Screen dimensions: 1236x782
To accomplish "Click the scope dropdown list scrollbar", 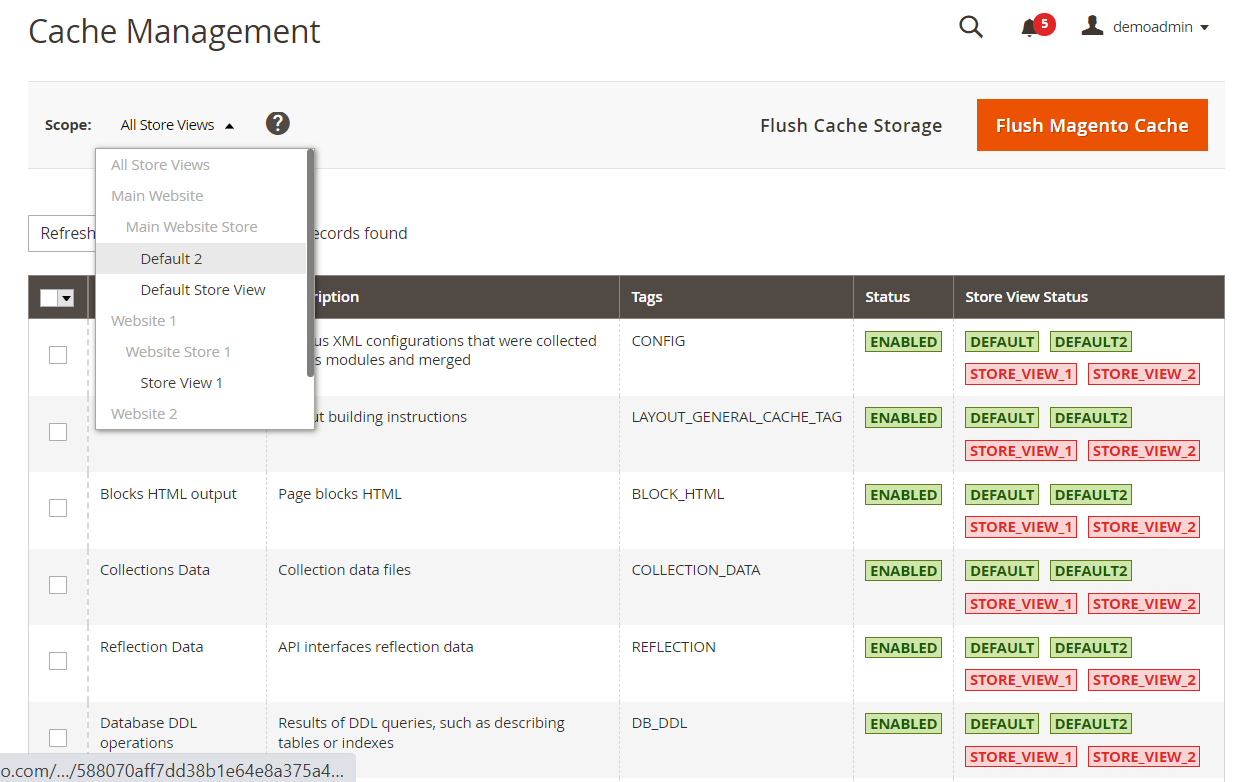I will tap(311, 262).
